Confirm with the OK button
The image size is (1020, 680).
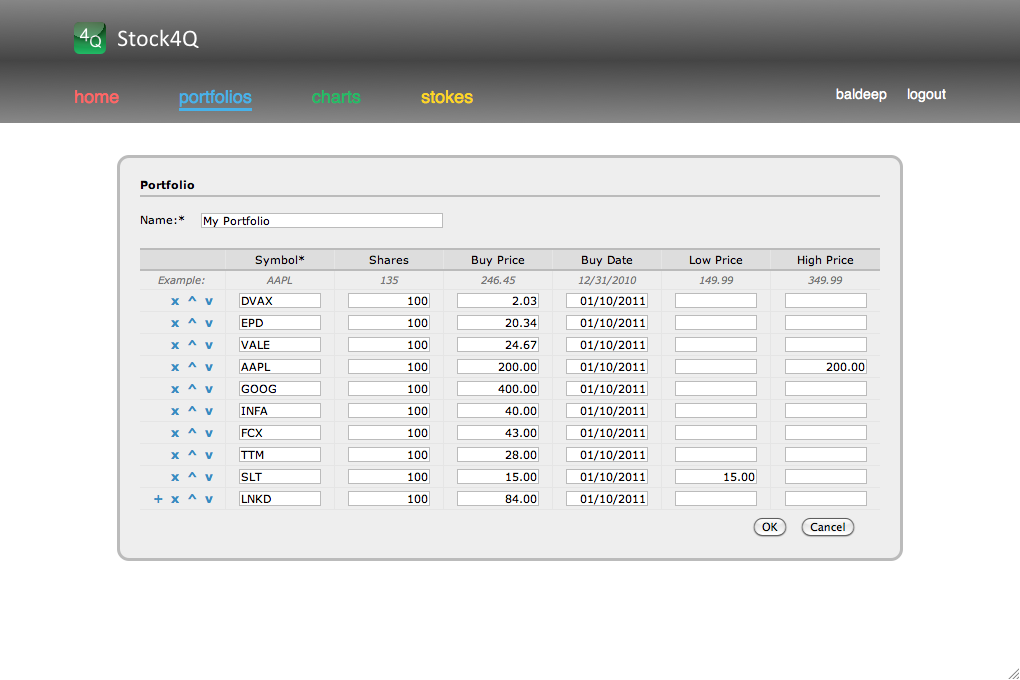tap(770, 527)
